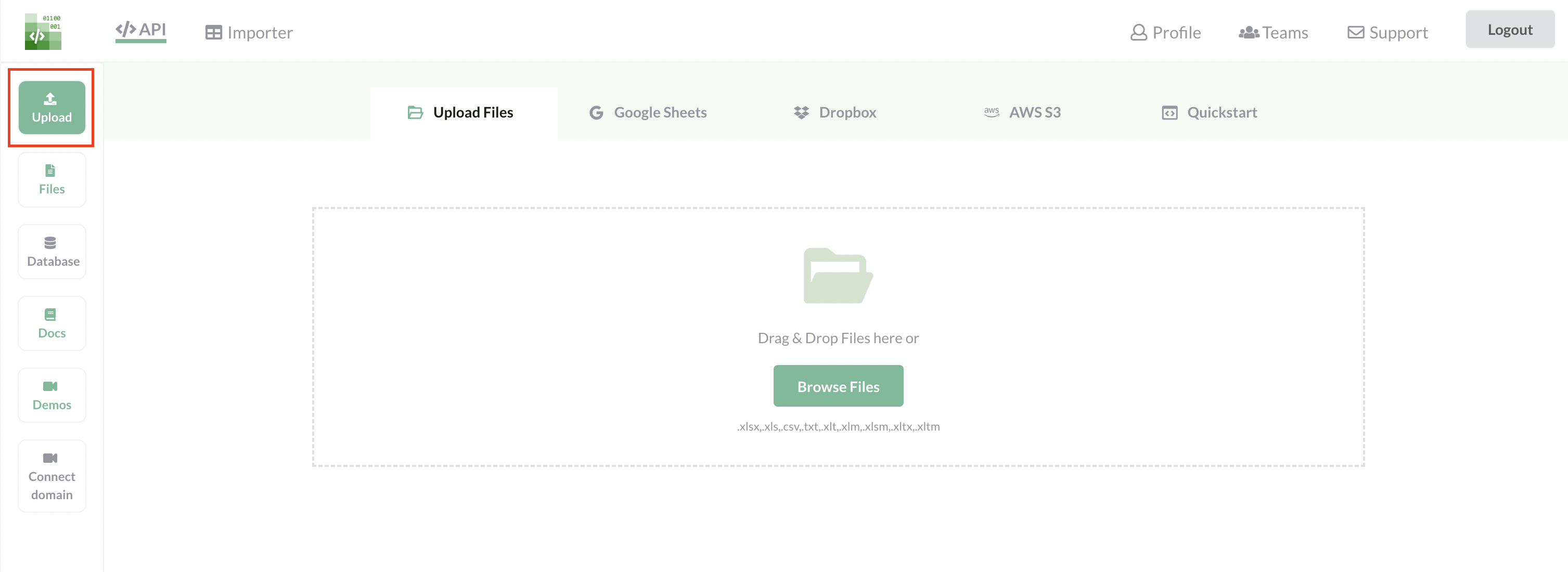Open the Database sidebar icon
Screen dimensions: 1568x572
click(52, 251)
